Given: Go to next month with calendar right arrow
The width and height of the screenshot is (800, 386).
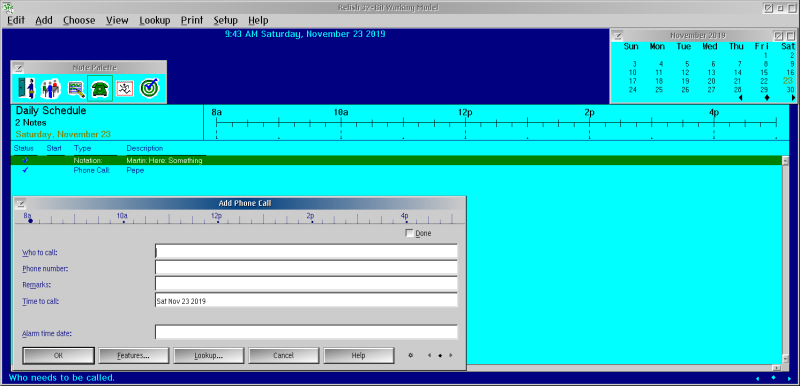Looking at the screenshot, I should 793,97.
